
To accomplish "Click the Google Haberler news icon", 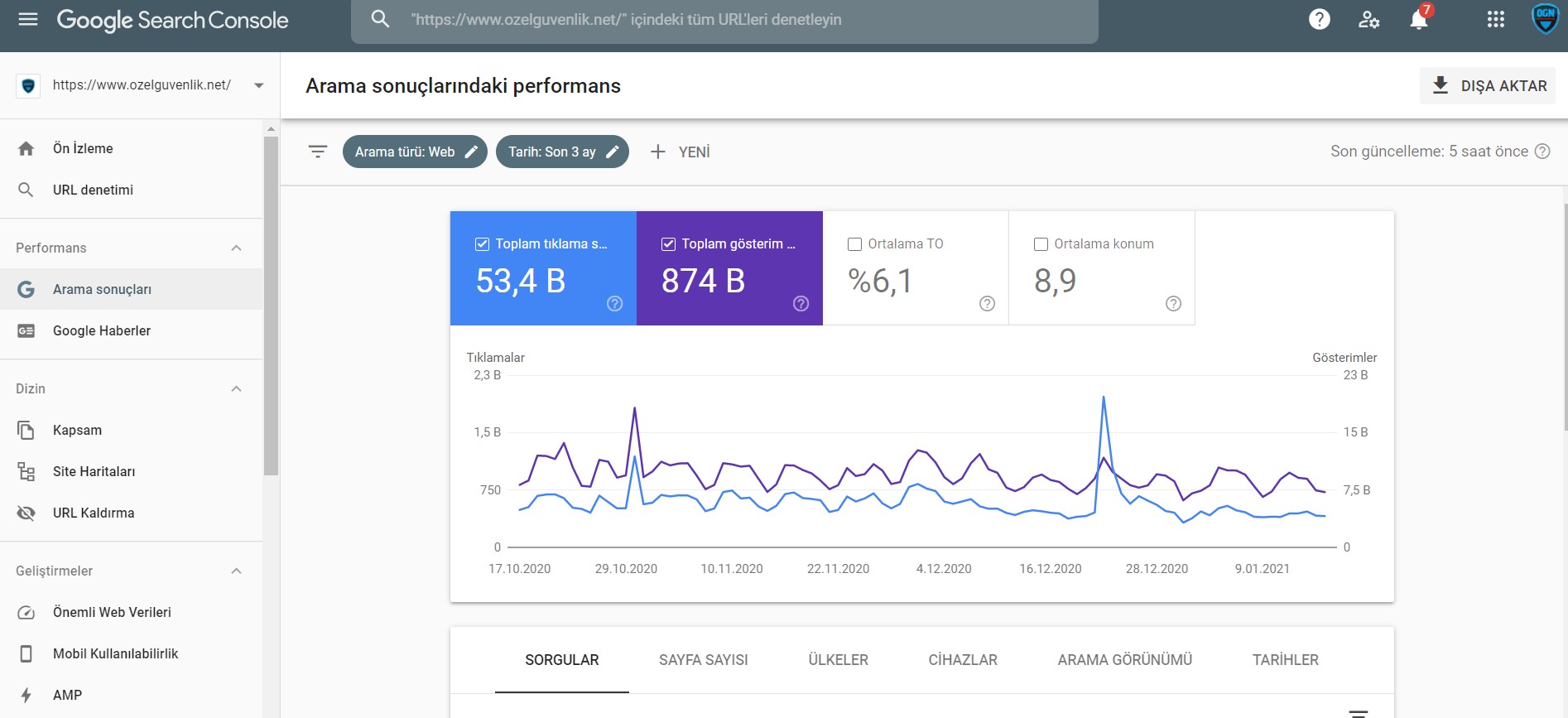I will (26, 330).
